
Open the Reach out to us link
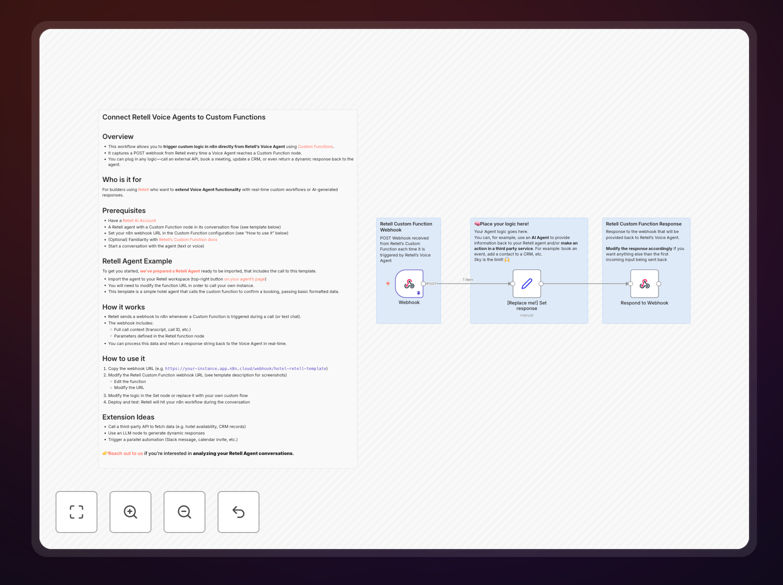tap(125, 453)
